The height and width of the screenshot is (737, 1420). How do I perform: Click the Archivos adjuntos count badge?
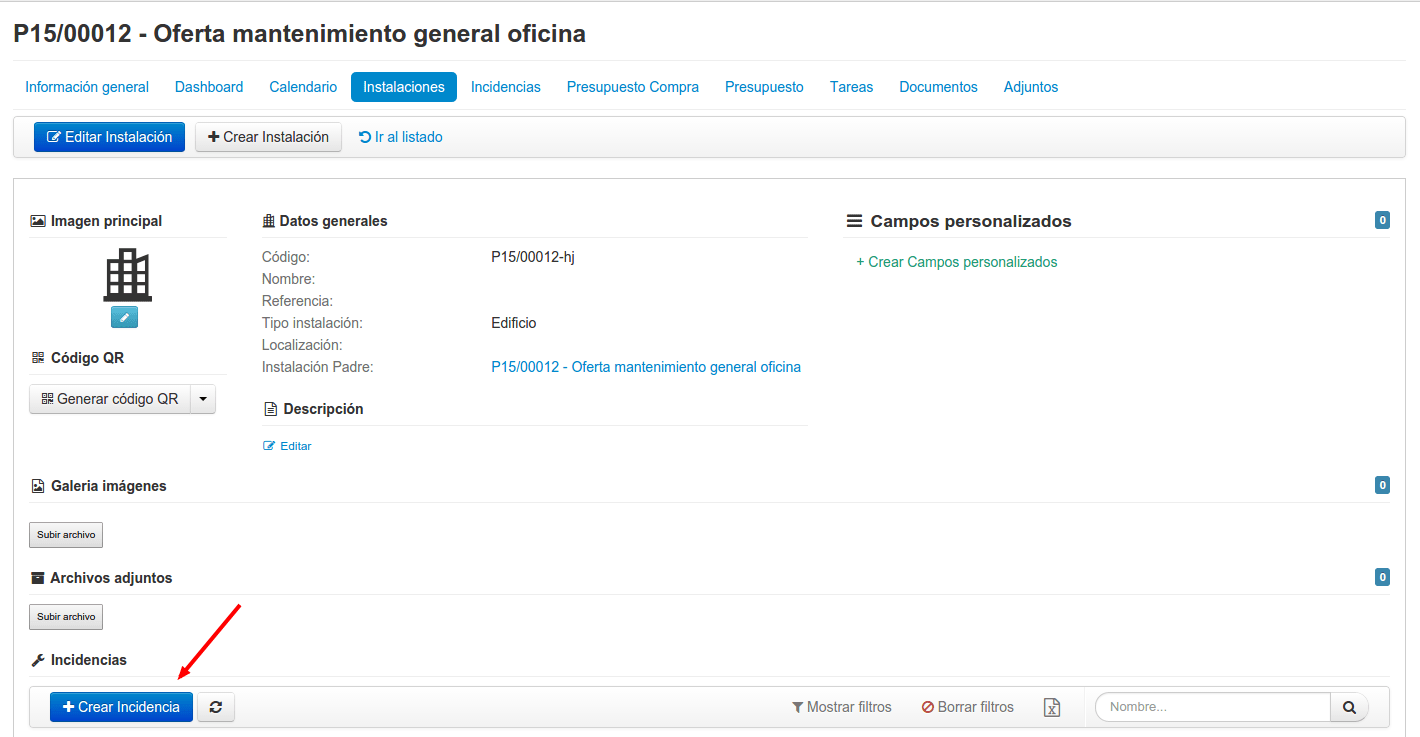(1382, 577)
